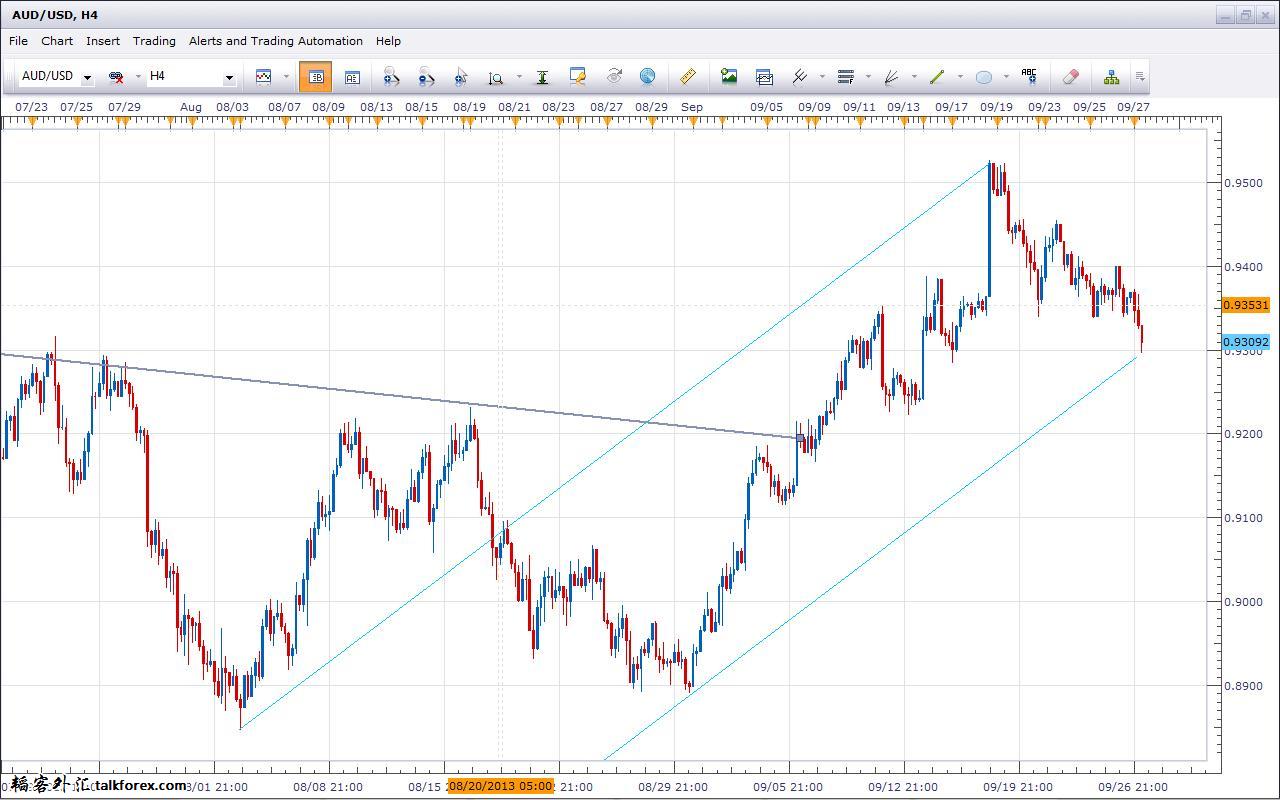Select the green trend line tool
This screenshot has height=800, width=1280.
point(937,77)
